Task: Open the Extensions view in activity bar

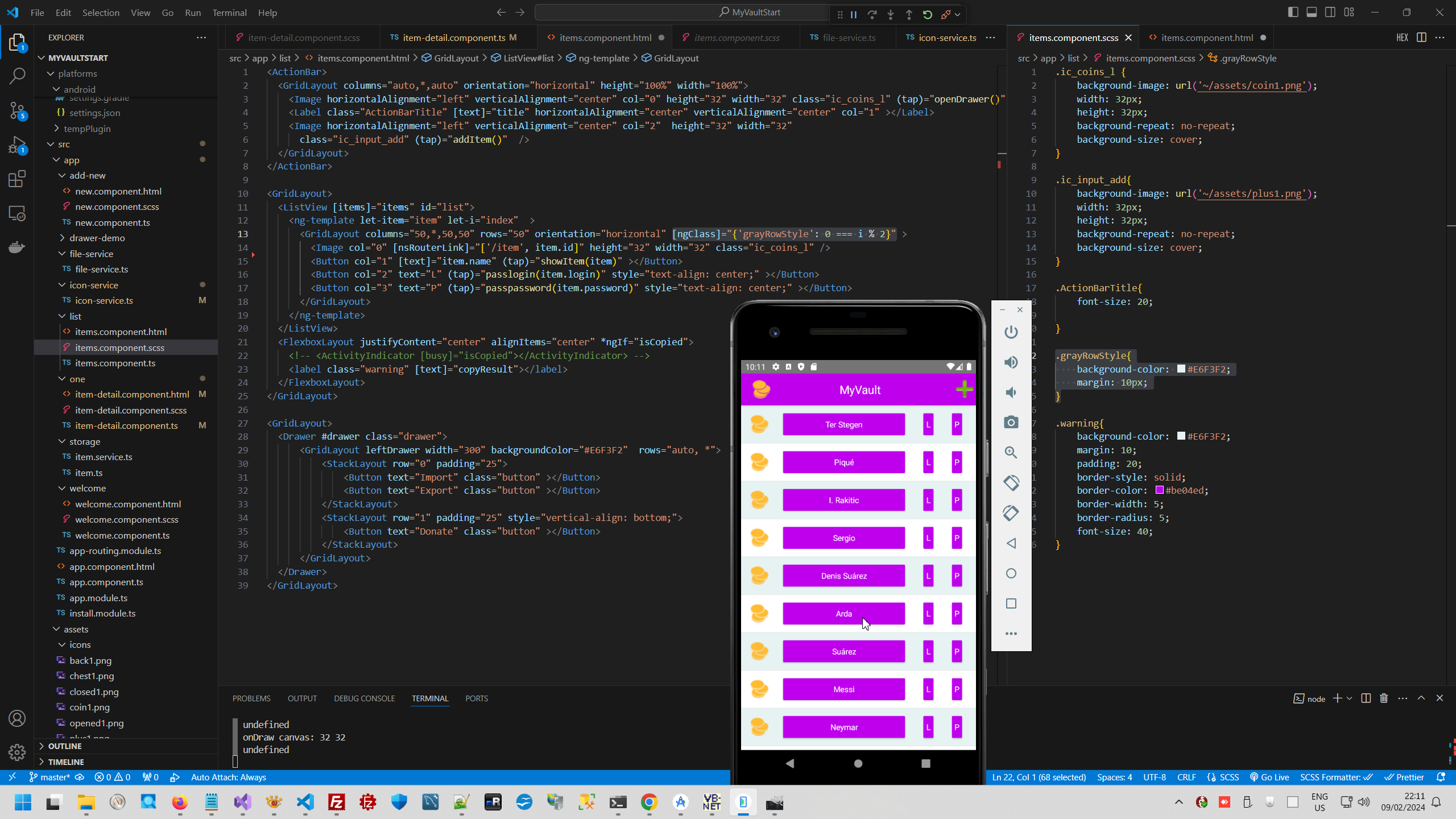Action: click(17, 179)
